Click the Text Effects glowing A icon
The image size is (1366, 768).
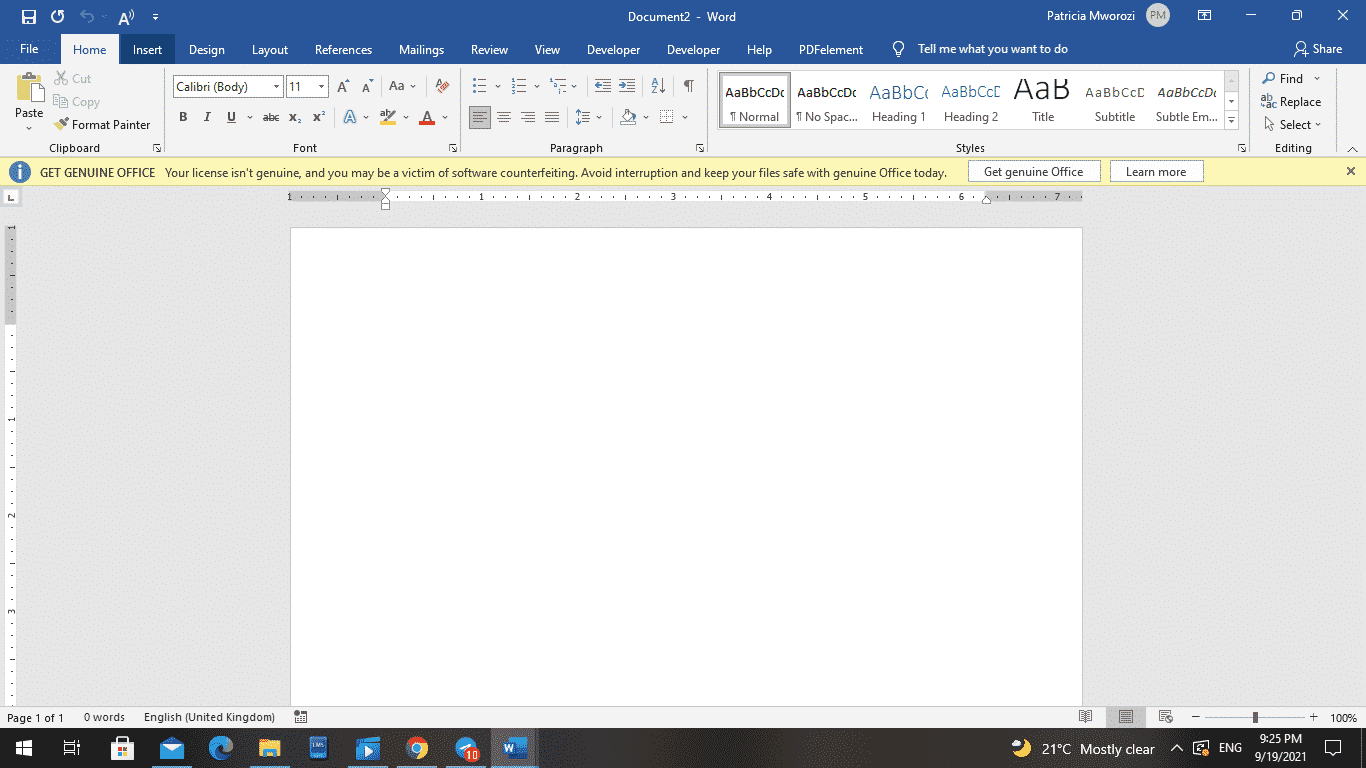tap(350, 117)
